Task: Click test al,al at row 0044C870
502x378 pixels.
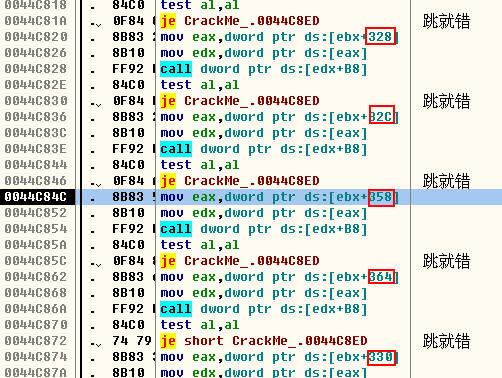Action: click(200, 325)
